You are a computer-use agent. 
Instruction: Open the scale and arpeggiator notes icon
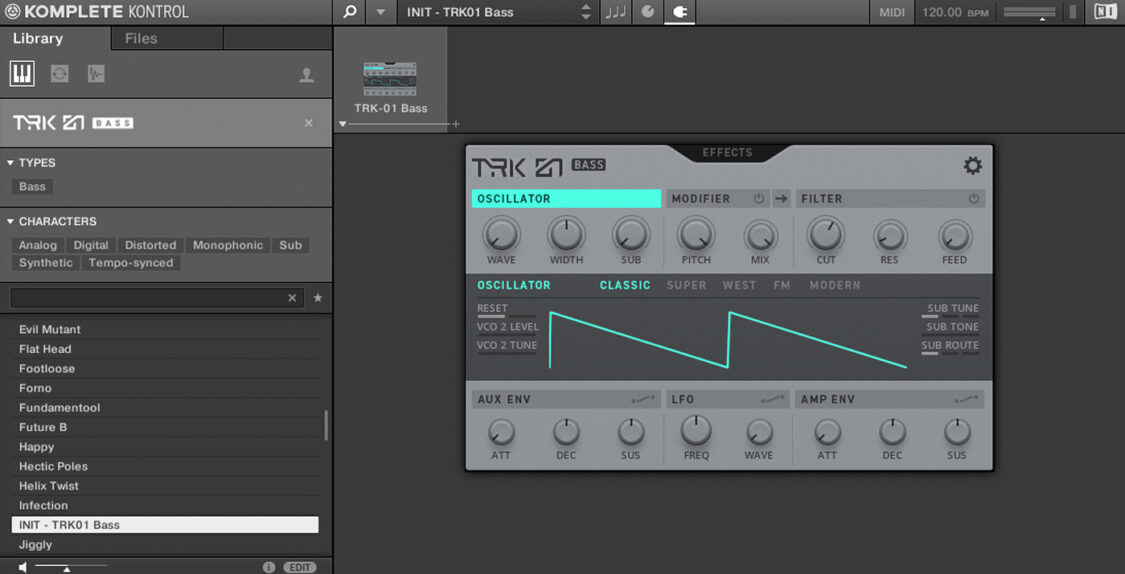616,12
